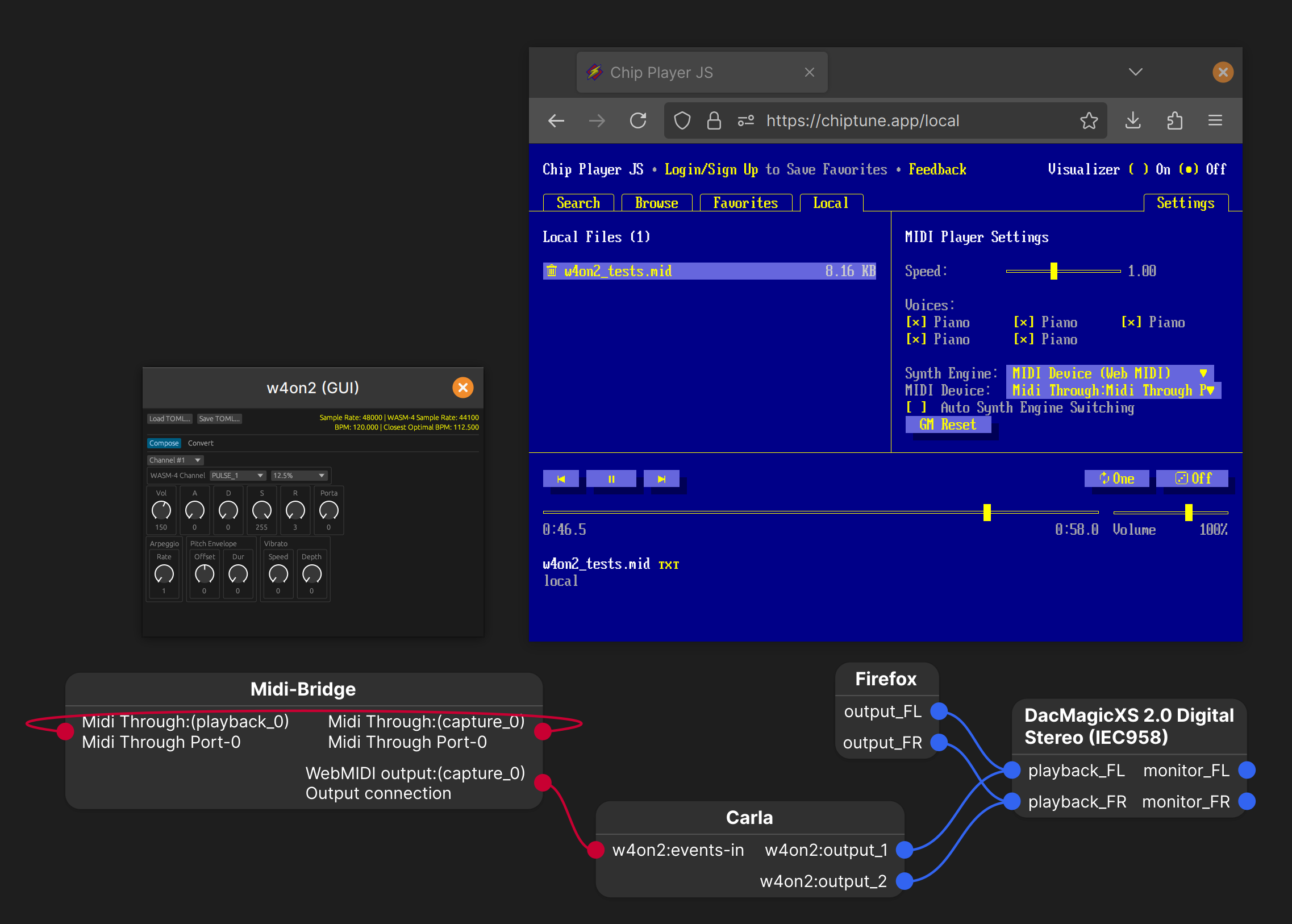This screenshot has width=1292, height=924.
Task: Skip to the next track
Action: (661, 479)
